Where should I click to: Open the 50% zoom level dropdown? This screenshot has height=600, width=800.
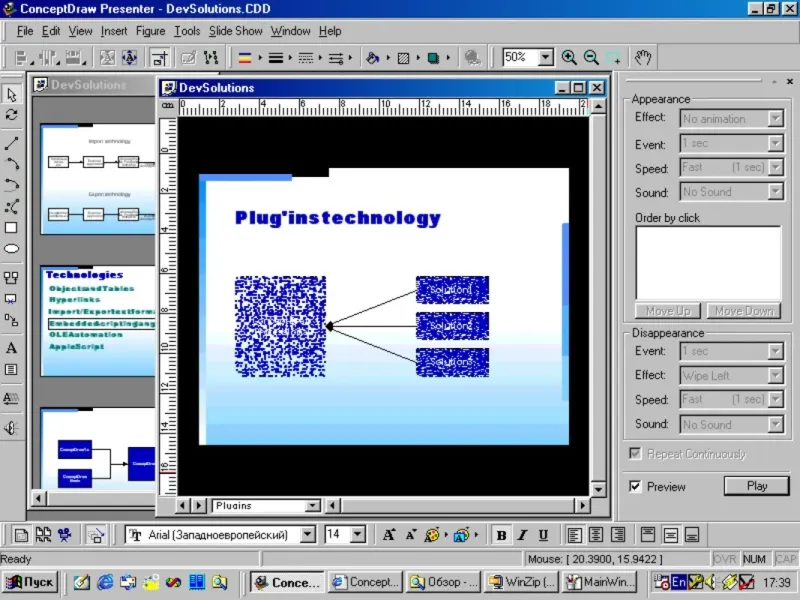click(x=545, y=58)
